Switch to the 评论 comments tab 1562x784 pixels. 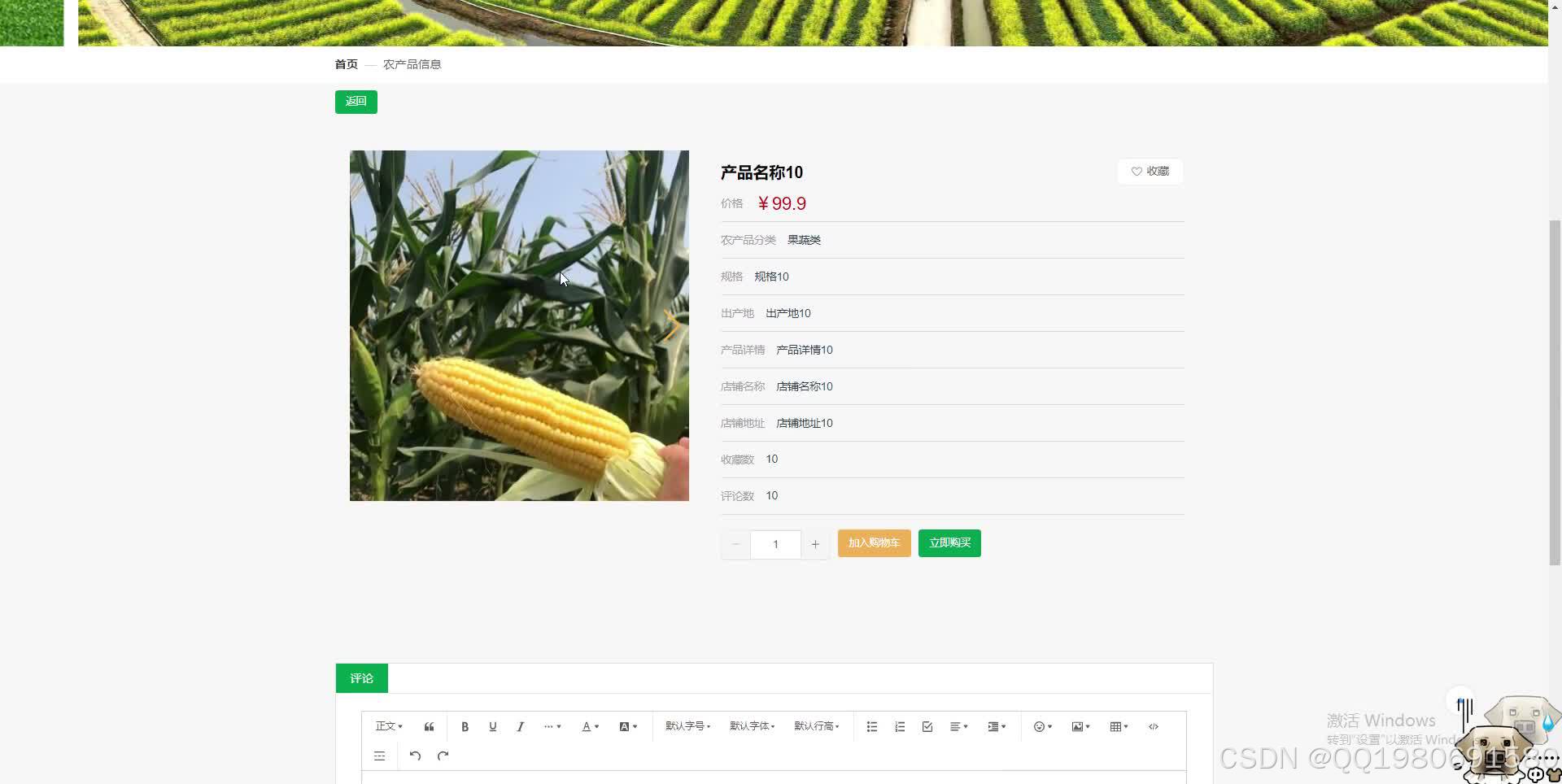click(361, 677)
